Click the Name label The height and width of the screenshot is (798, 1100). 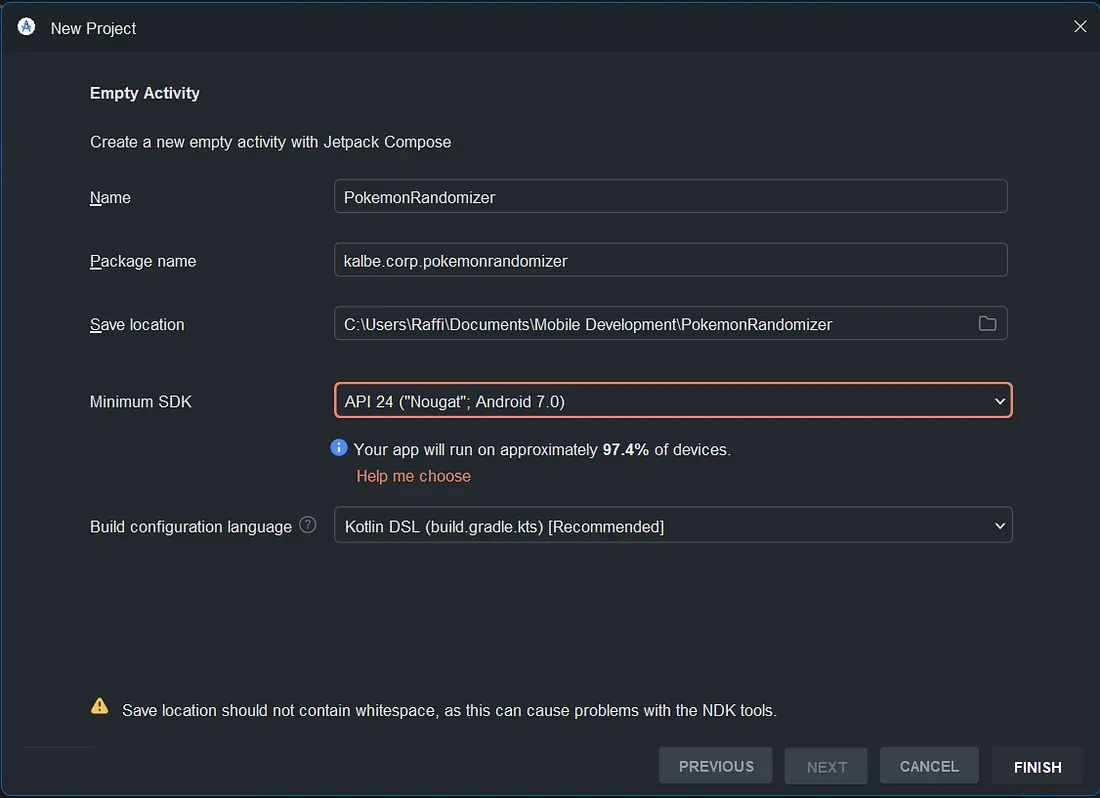pyautogui.click(x=110, y=198)
